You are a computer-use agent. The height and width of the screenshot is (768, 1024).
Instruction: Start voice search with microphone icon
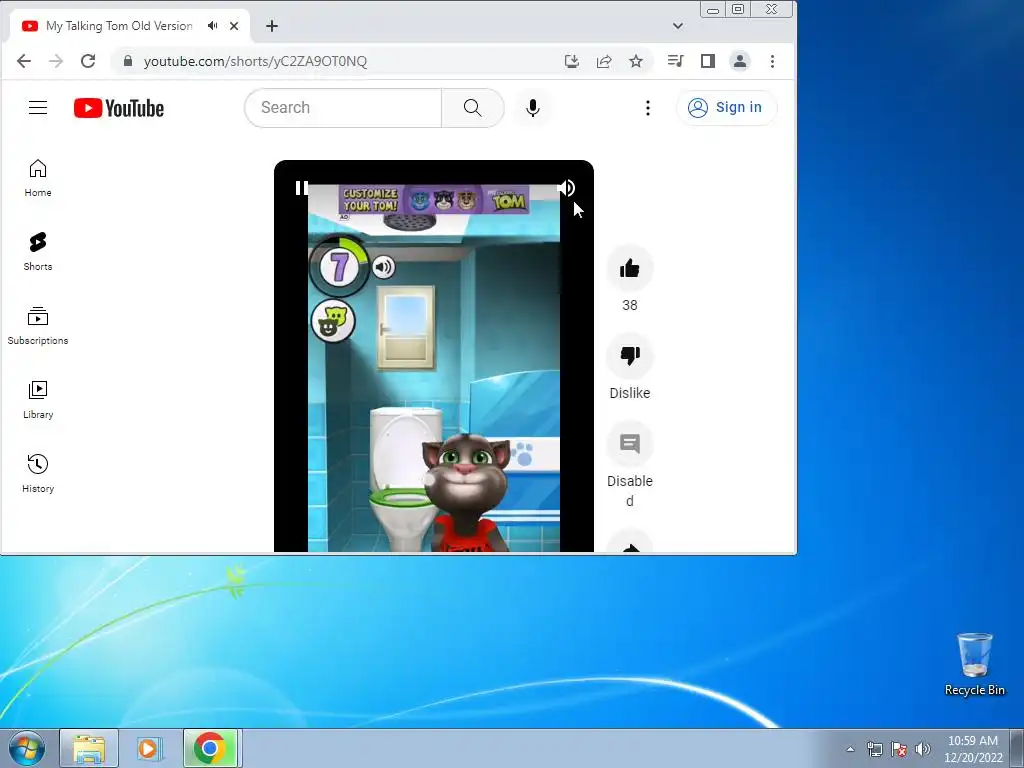tap(533, 108)
